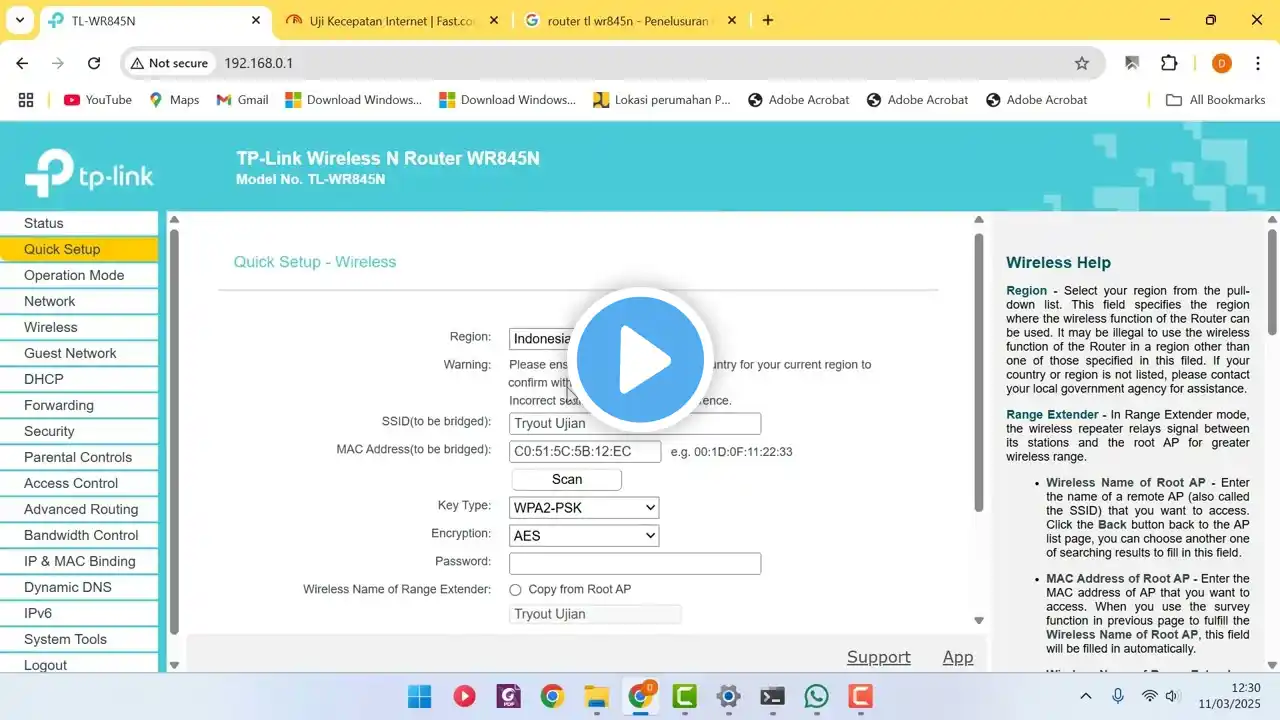The width and height of the screenshot is (1280, 720).
Task: Open Advanced Routing in the sidebar
Action: point(79,509)
